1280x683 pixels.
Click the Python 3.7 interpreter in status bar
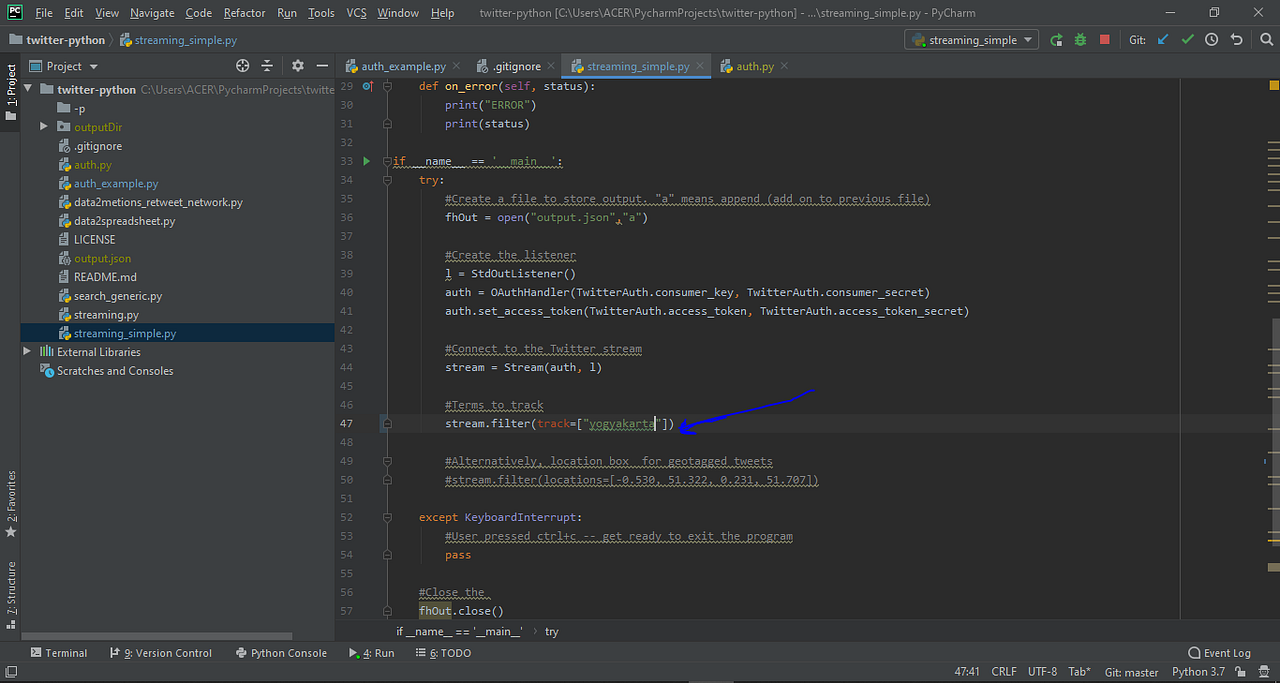[1197, 671]
